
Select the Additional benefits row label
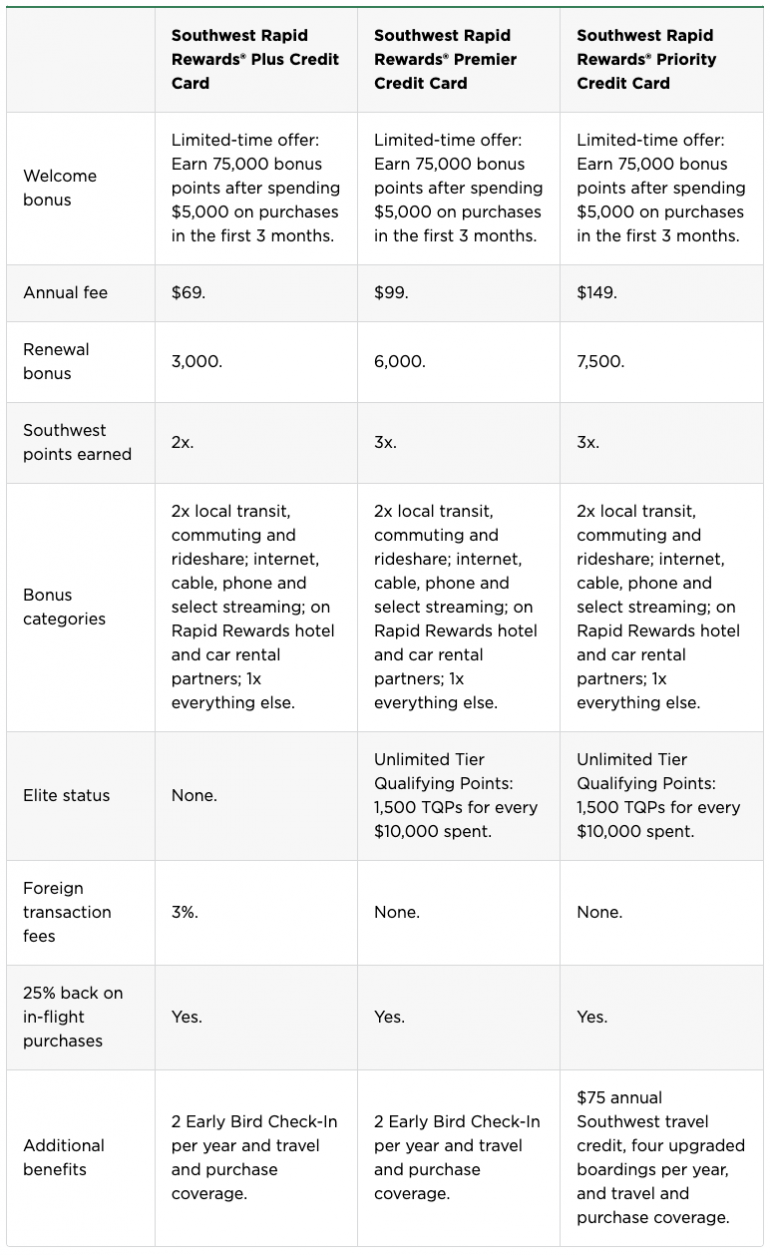(x=64, y=1157)
